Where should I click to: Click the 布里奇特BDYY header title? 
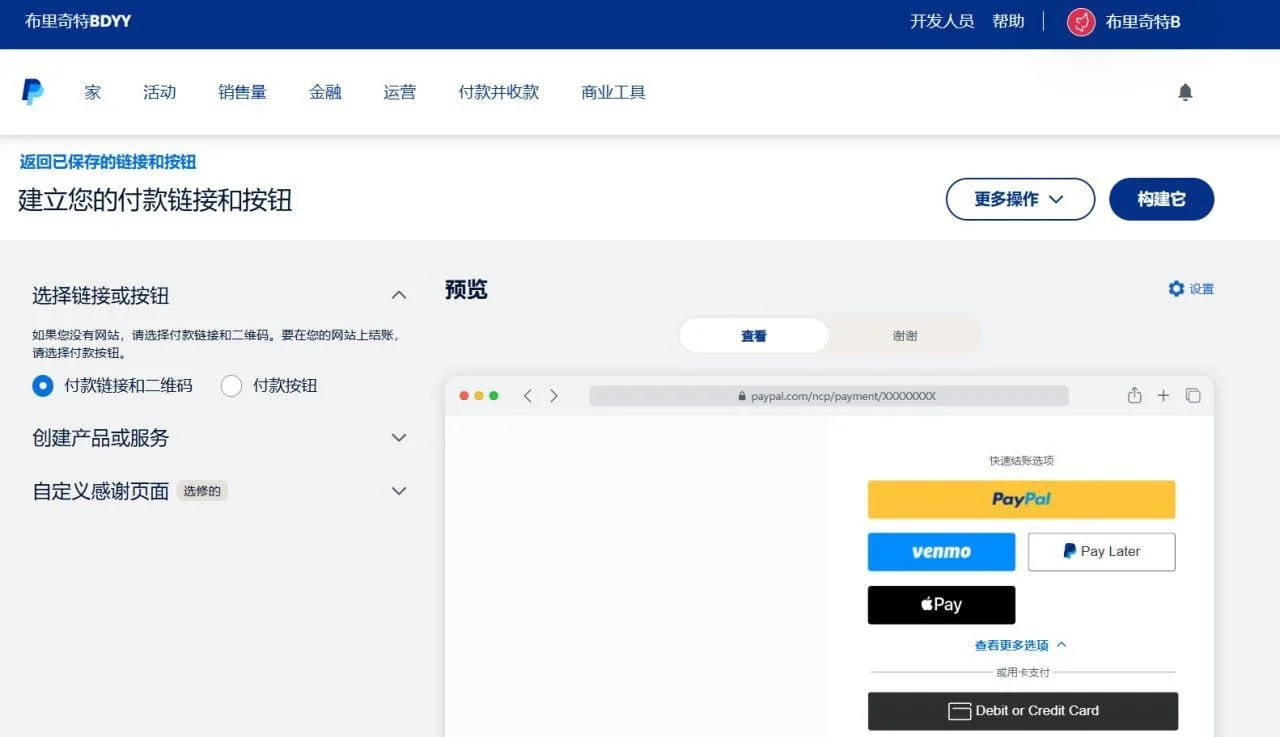tap(78, 21)
